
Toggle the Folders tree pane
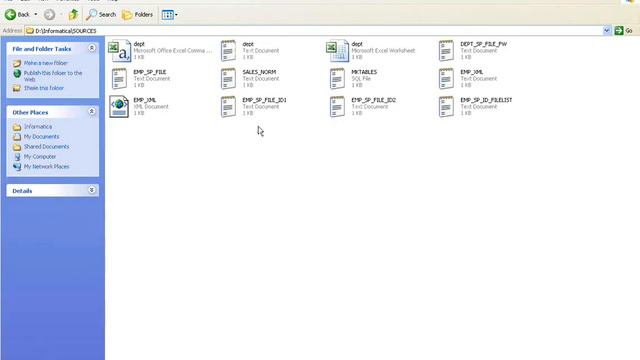pyautogui.click(x=138, y=15)
